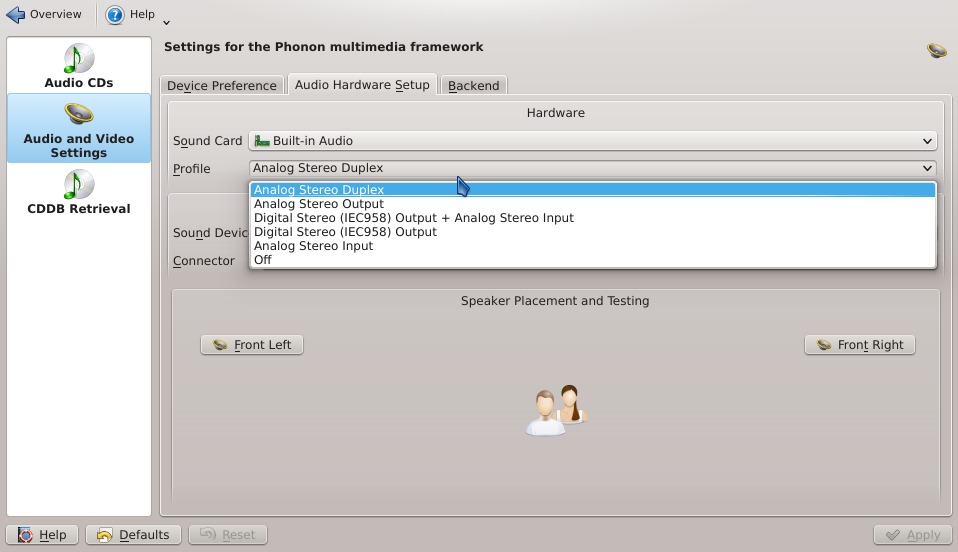This screenshot has width=958, height=552.
Task: Click the Apply button
Action: point(912,535)
